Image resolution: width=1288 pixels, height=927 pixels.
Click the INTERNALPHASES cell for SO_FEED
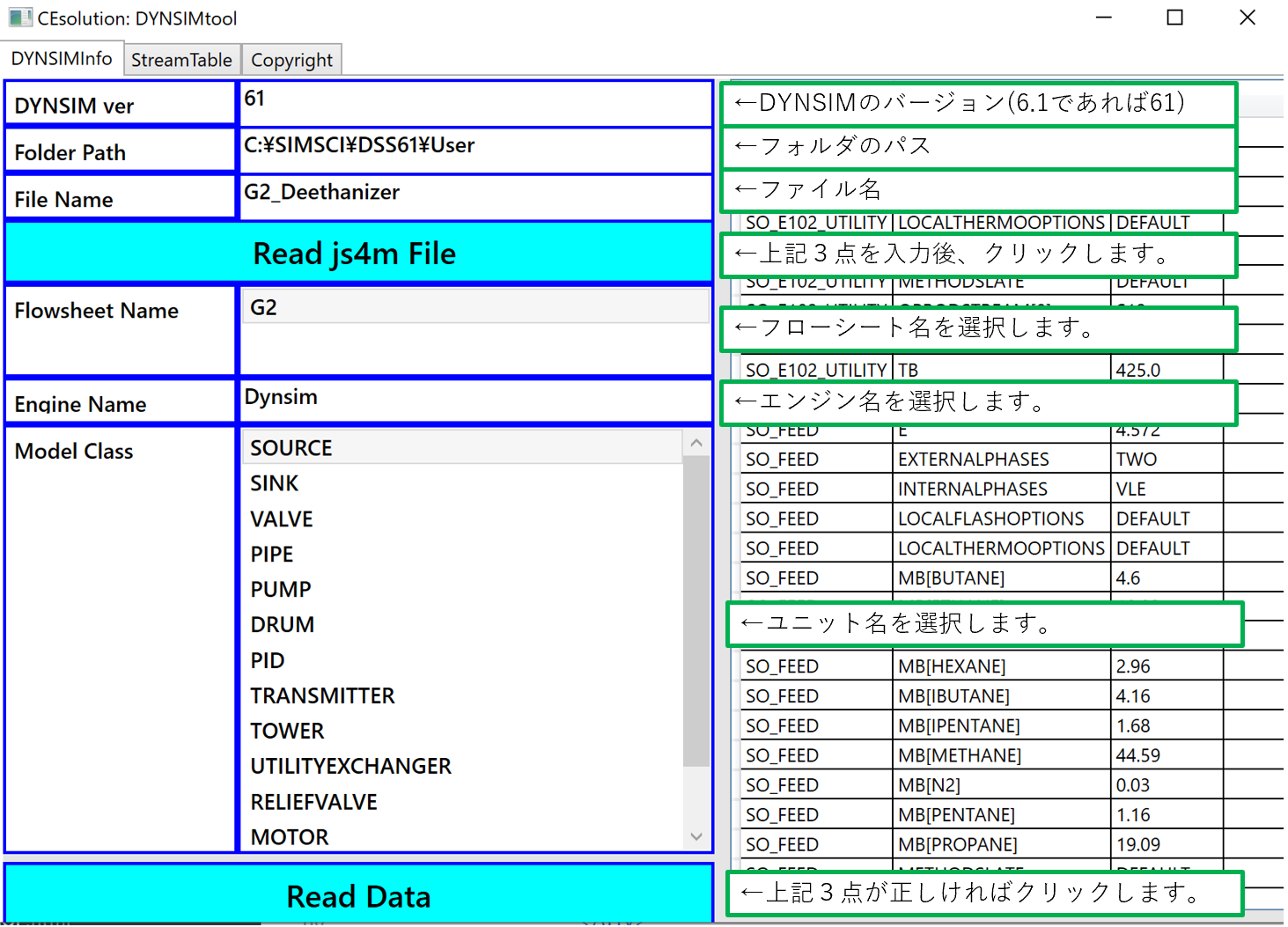[x=1001, y=489]
